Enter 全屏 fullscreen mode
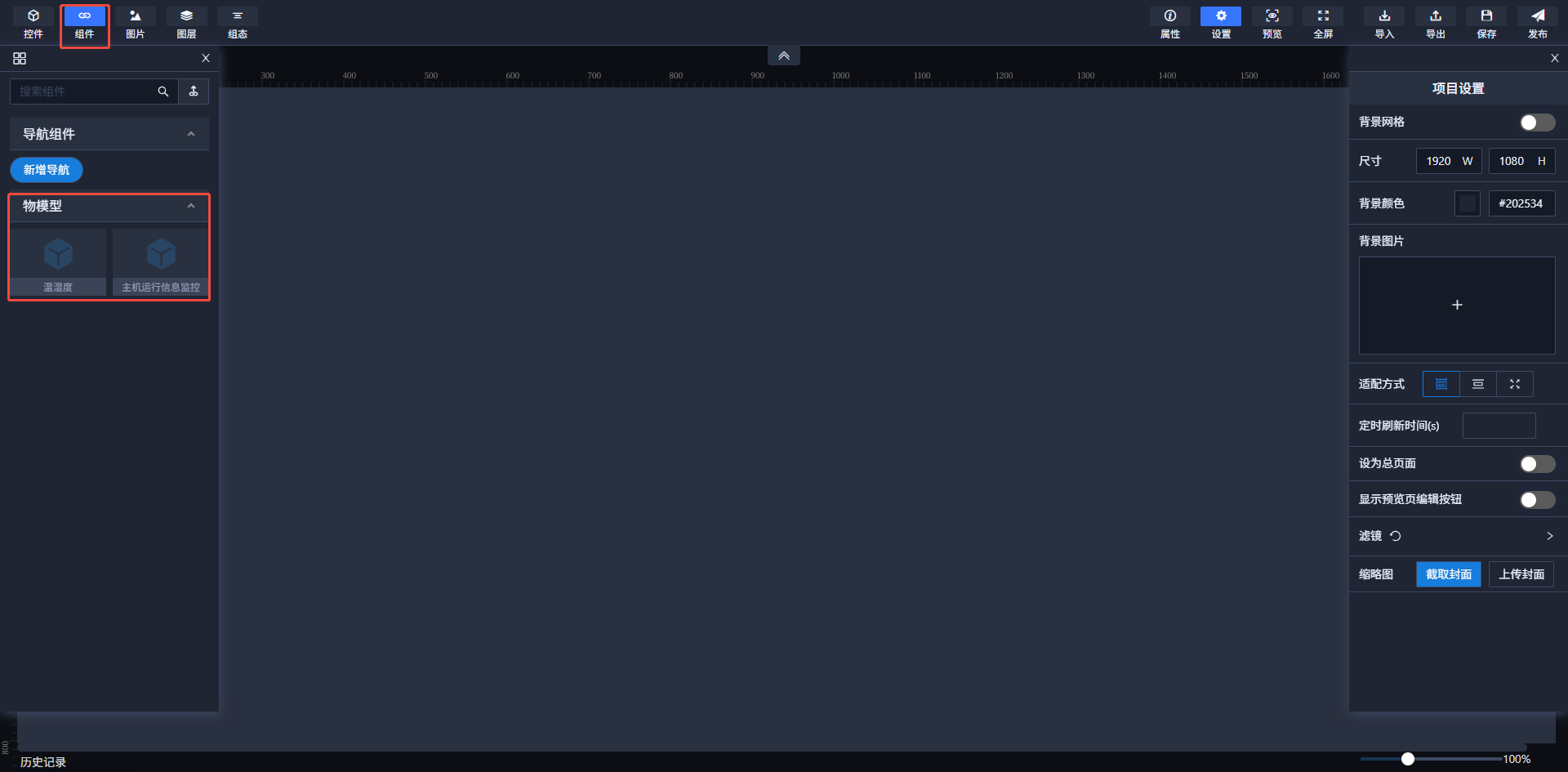Screen dimensions: 1568x772 click(1323, 24)
